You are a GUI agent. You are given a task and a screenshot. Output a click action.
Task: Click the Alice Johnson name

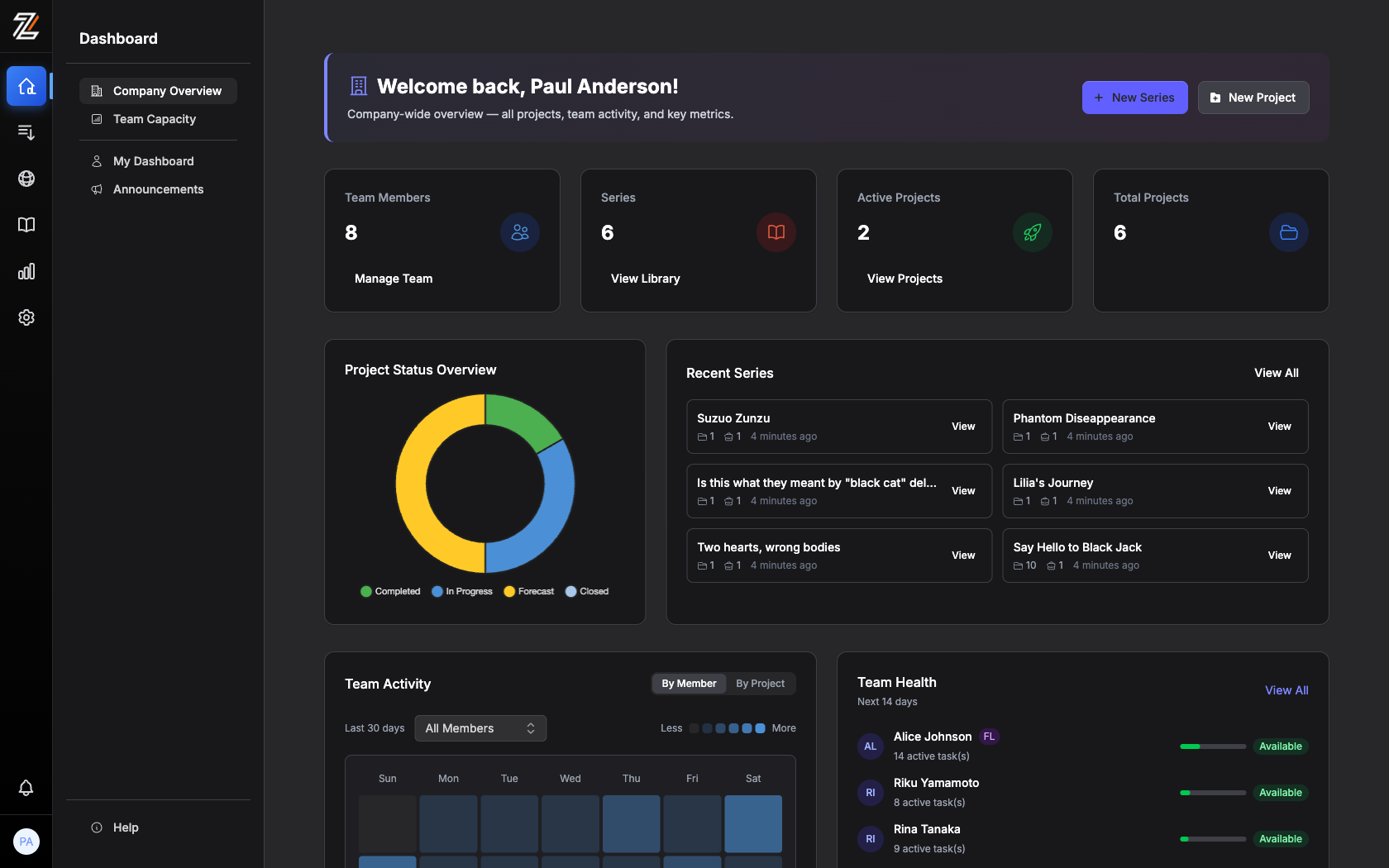(933, 737)
